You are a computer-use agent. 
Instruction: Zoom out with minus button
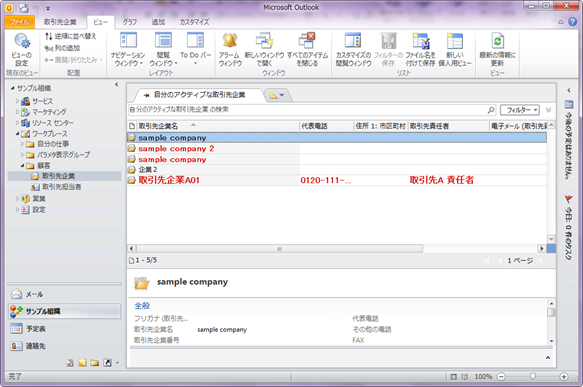pyautogui.click(x=501, y=377)
